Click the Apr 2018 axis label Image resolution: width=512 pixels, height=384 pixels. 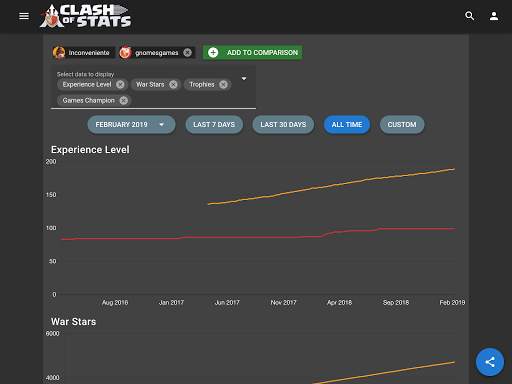point(339,303)
